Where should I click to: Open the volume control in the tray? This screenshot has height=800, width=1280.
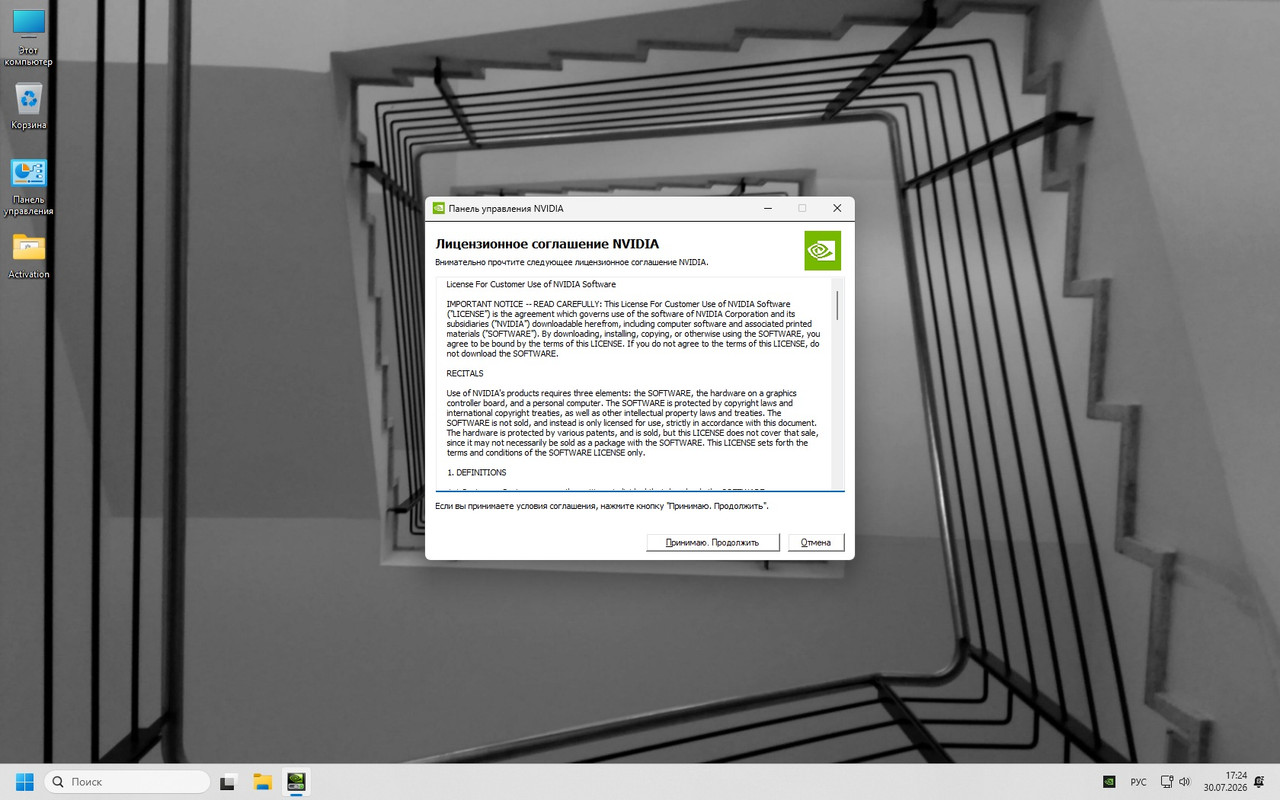click(x=1184, y=781)
